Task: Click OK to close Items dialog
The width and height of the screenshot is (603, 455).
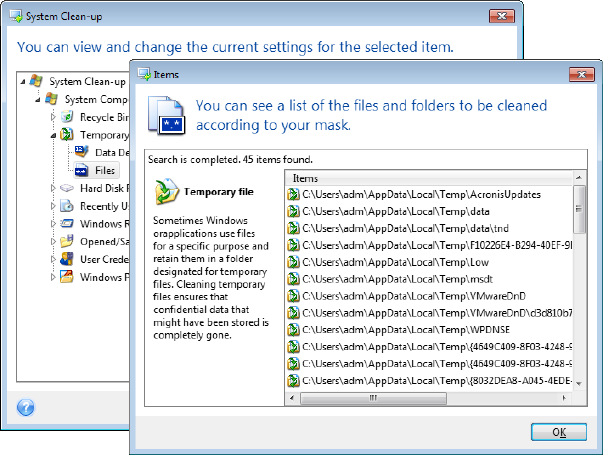Action: point(559,432)
